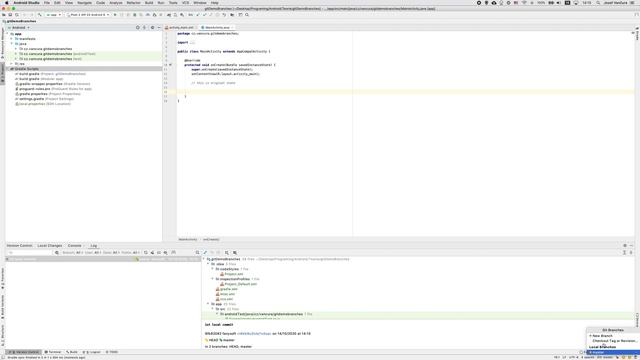Open the Date filter dropdown in log
The height and width of the screenshot is (360, 640).
pos(111,253)
